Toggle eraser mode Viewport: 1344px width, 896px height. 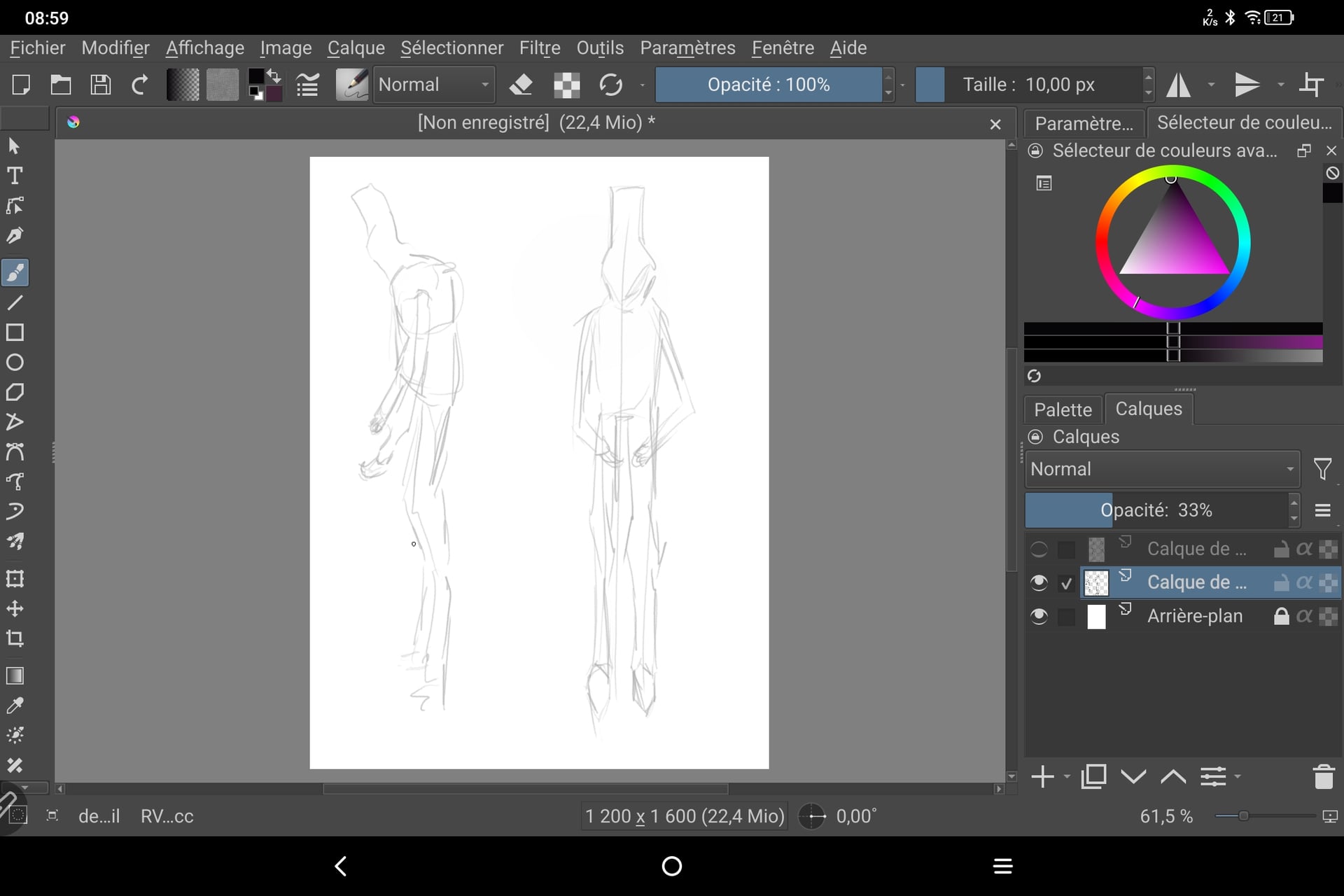coord(521,85)
